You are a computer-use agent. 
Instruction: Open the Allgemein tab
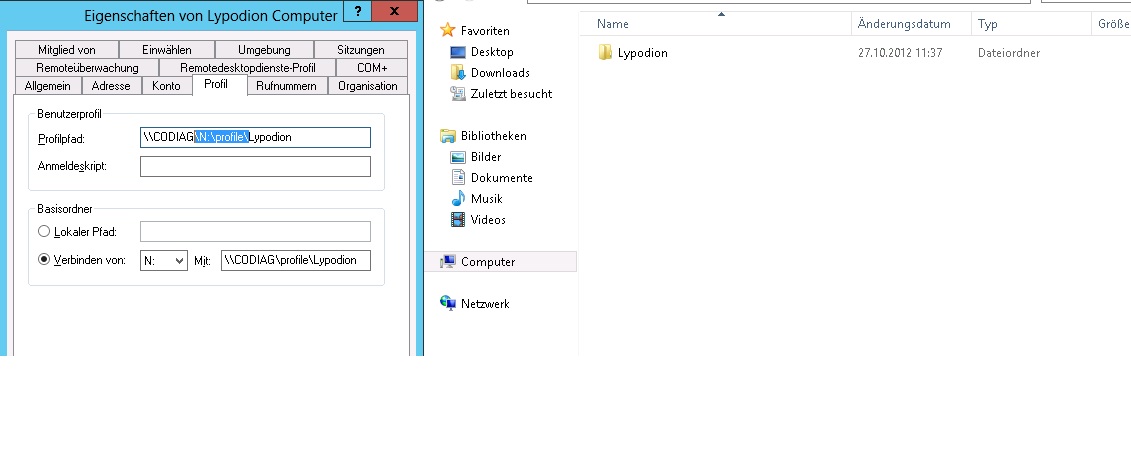click(x=48, y=86)
